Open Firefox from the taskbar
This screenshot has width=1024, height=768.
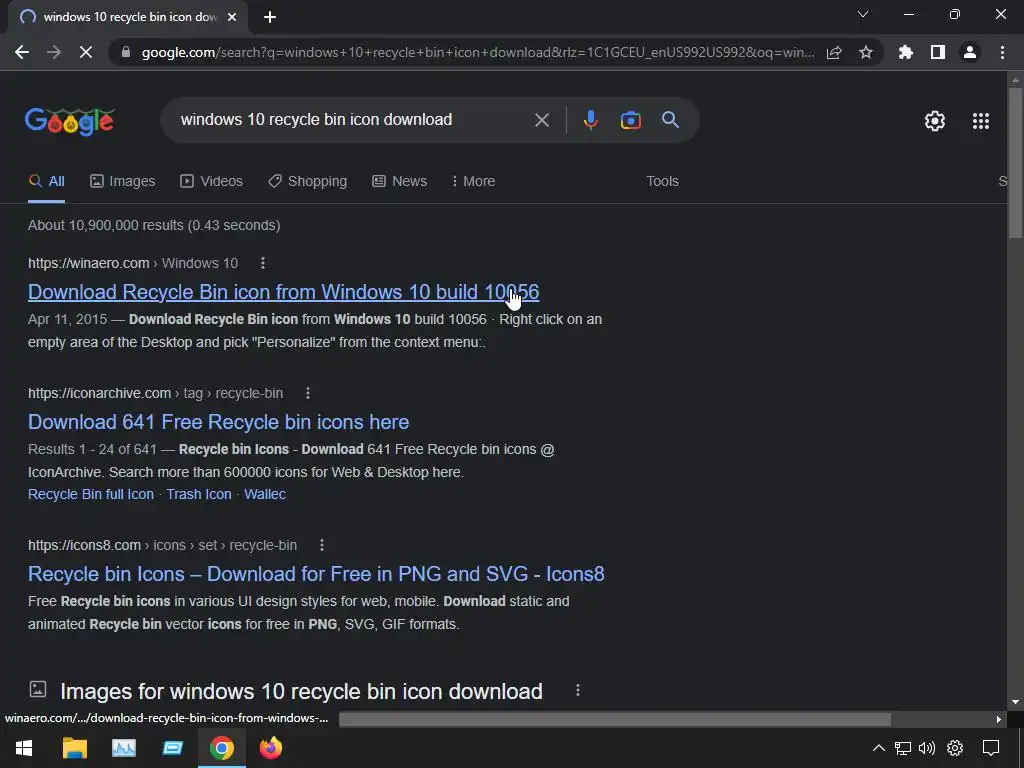click(270, 748)
